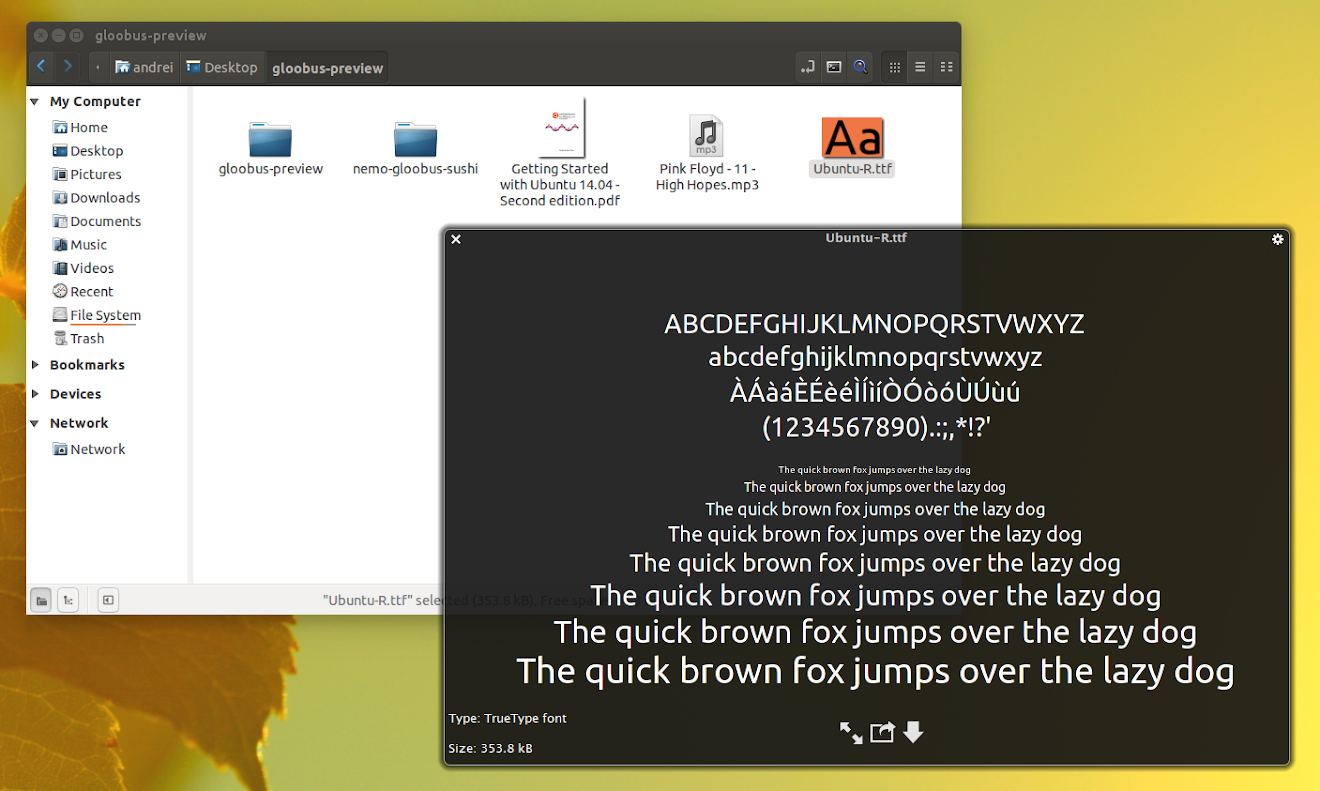Click the breadcrumb scroll-left arrow before andrei
1320x791 pixels.
click(x=98, y=68)
